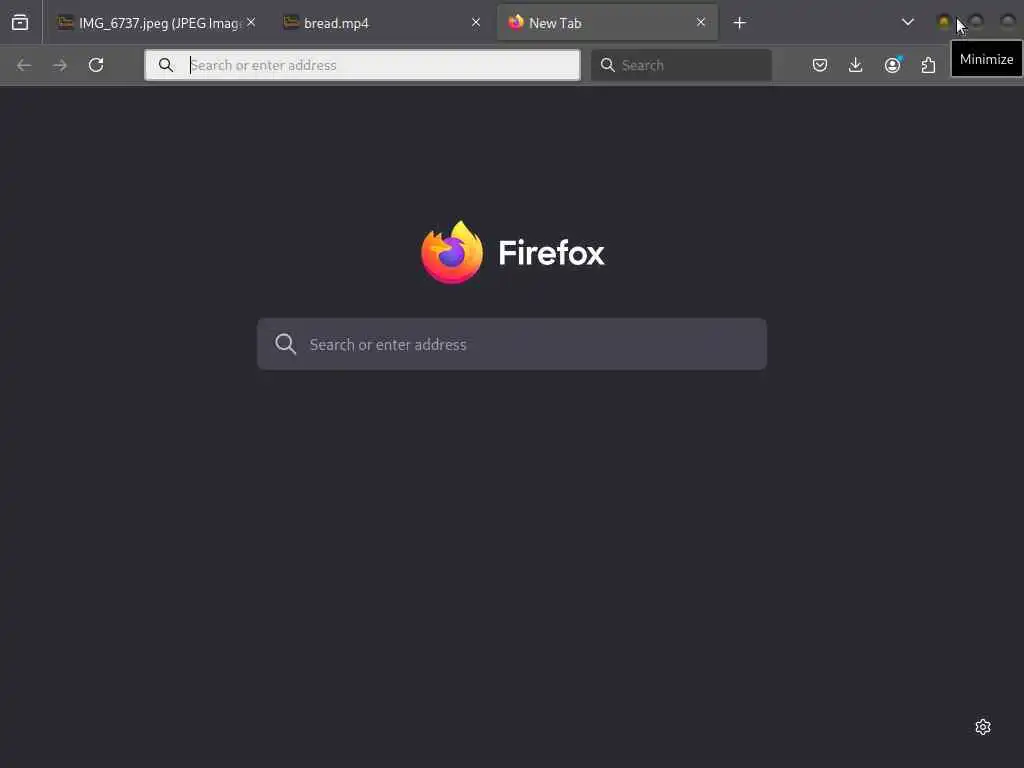
Task: Add a new tab with plus button
Action: point(739,23)
